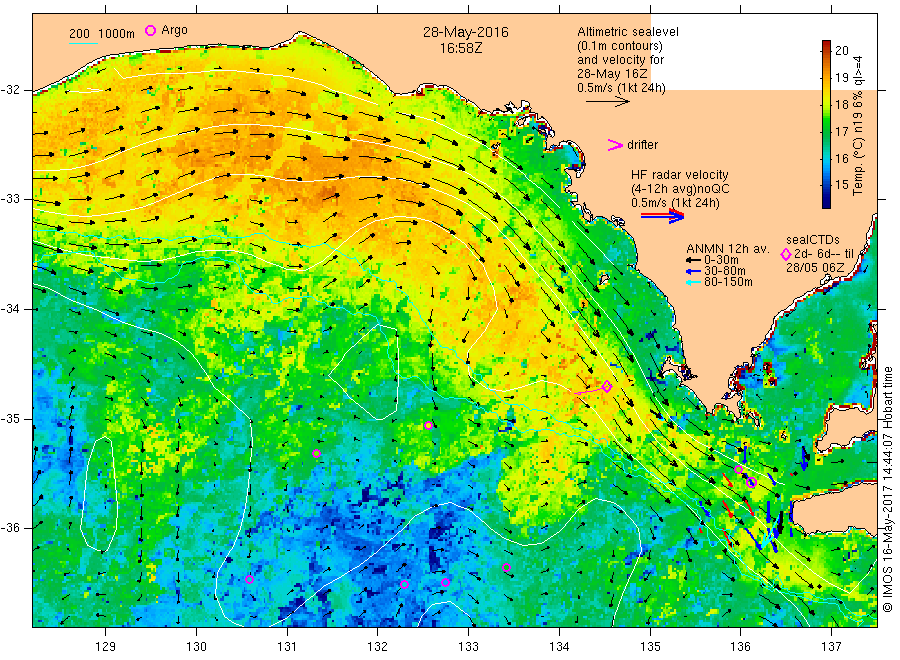Click the latitude axis label -36
The image size is (900, 660).
10,528
